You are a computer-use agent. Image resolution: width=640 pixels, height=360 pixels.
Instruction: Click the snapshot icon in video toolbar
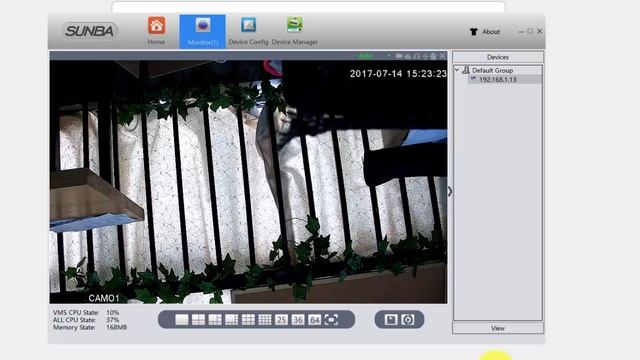(407, 56)
